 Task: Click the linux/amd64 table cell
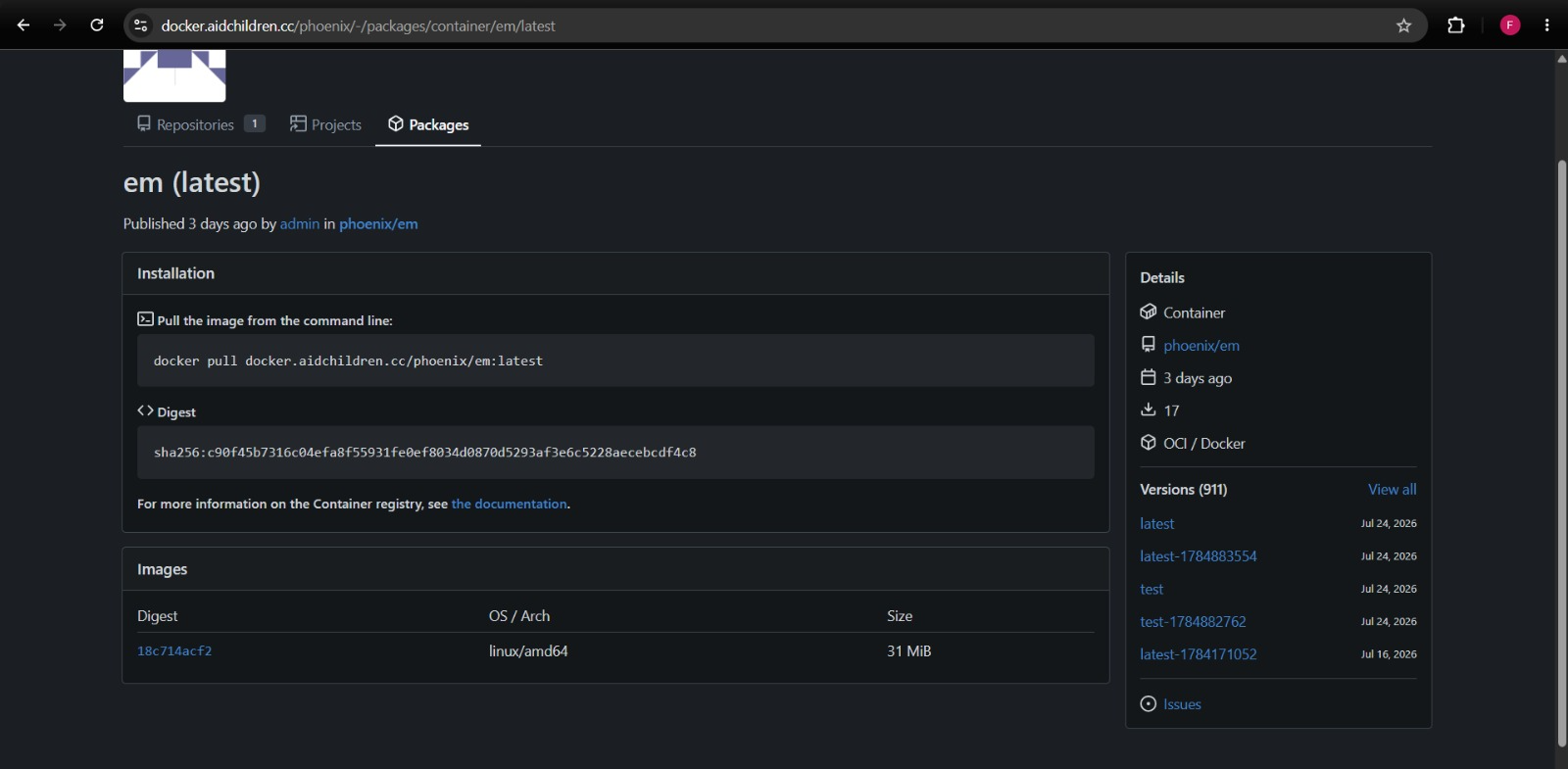[x=528, y=651]
